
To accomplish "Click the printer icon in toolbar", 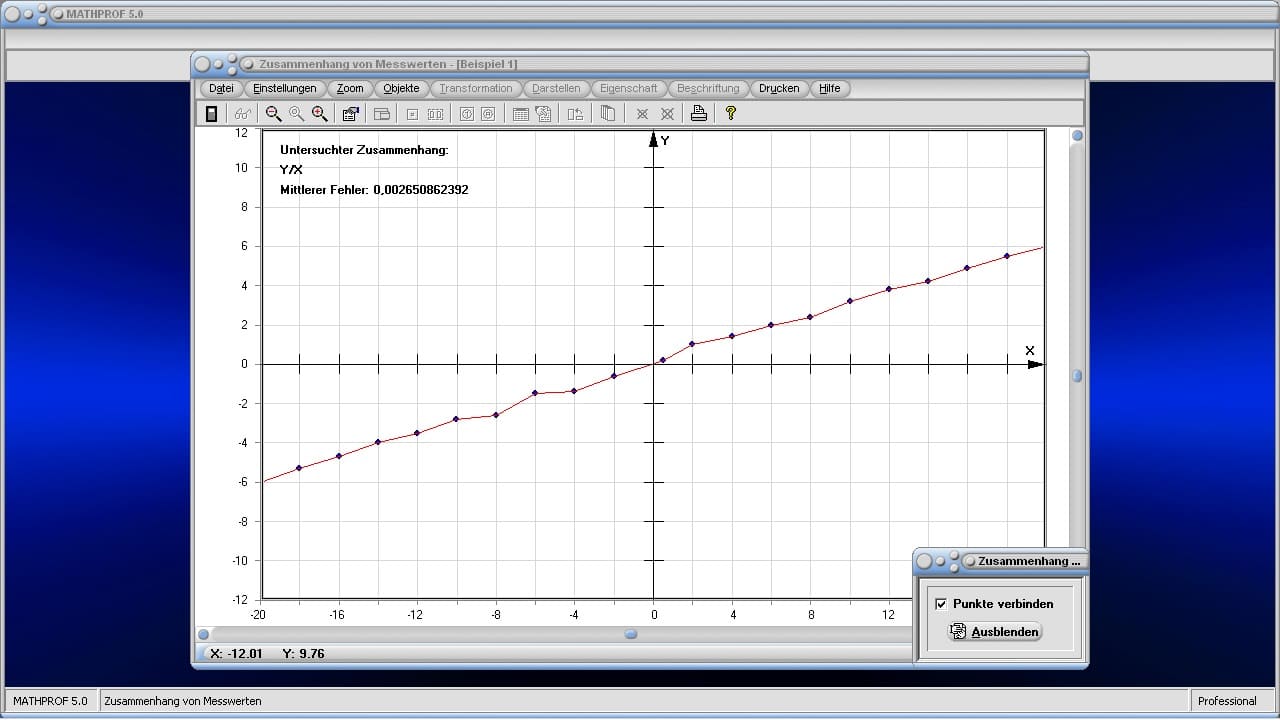I will pyautogui.click(x=699, y=114).
